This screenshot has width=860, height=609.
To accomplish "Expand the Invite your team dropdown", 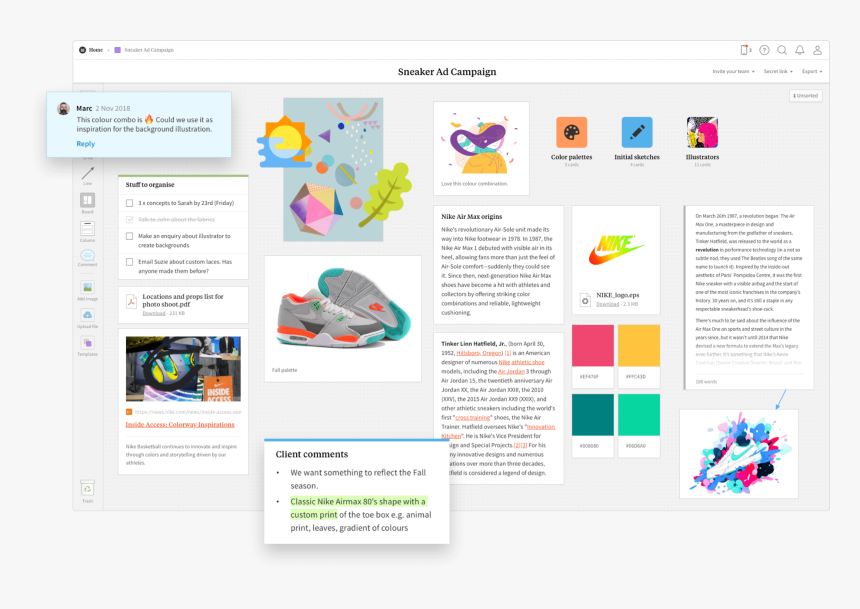I will click(x=733, y=71).
